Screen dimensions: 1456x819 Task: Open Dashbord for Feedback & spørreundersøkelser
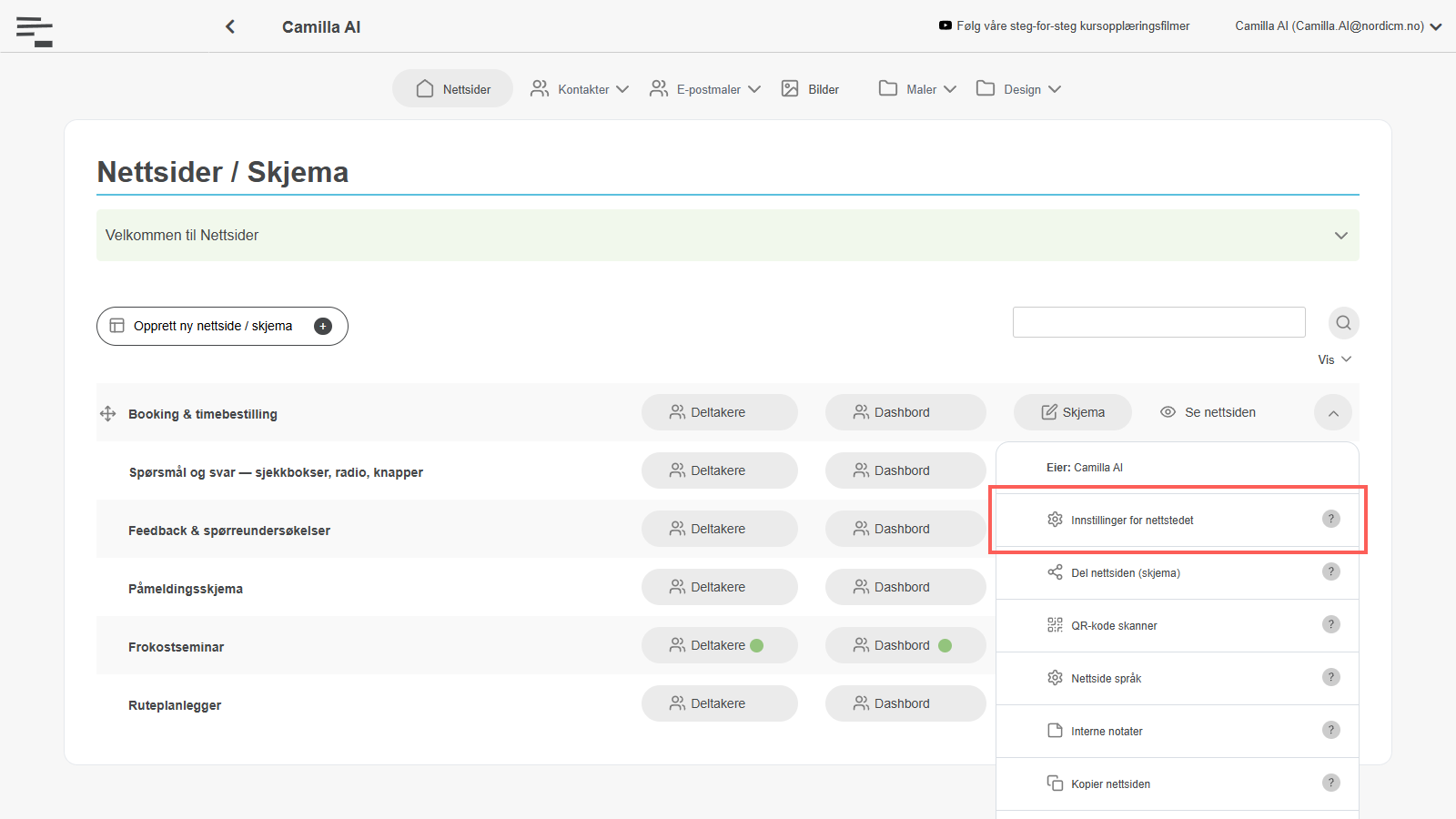[905, 529]
